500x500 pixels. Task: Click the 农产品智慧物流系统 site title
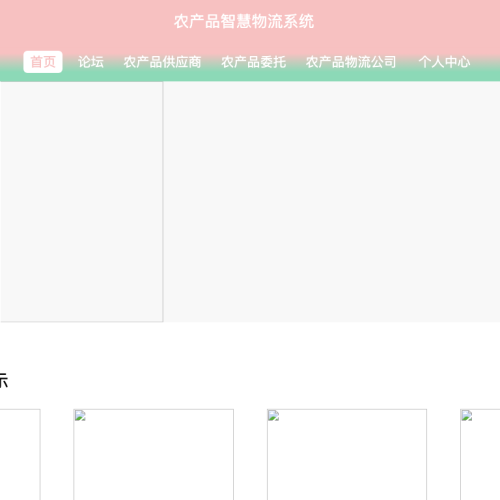point(244,21)
